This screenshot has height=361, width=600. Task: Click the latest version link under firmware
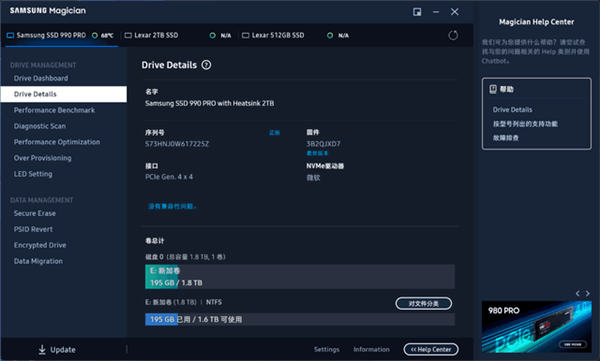tap(317, 153)
